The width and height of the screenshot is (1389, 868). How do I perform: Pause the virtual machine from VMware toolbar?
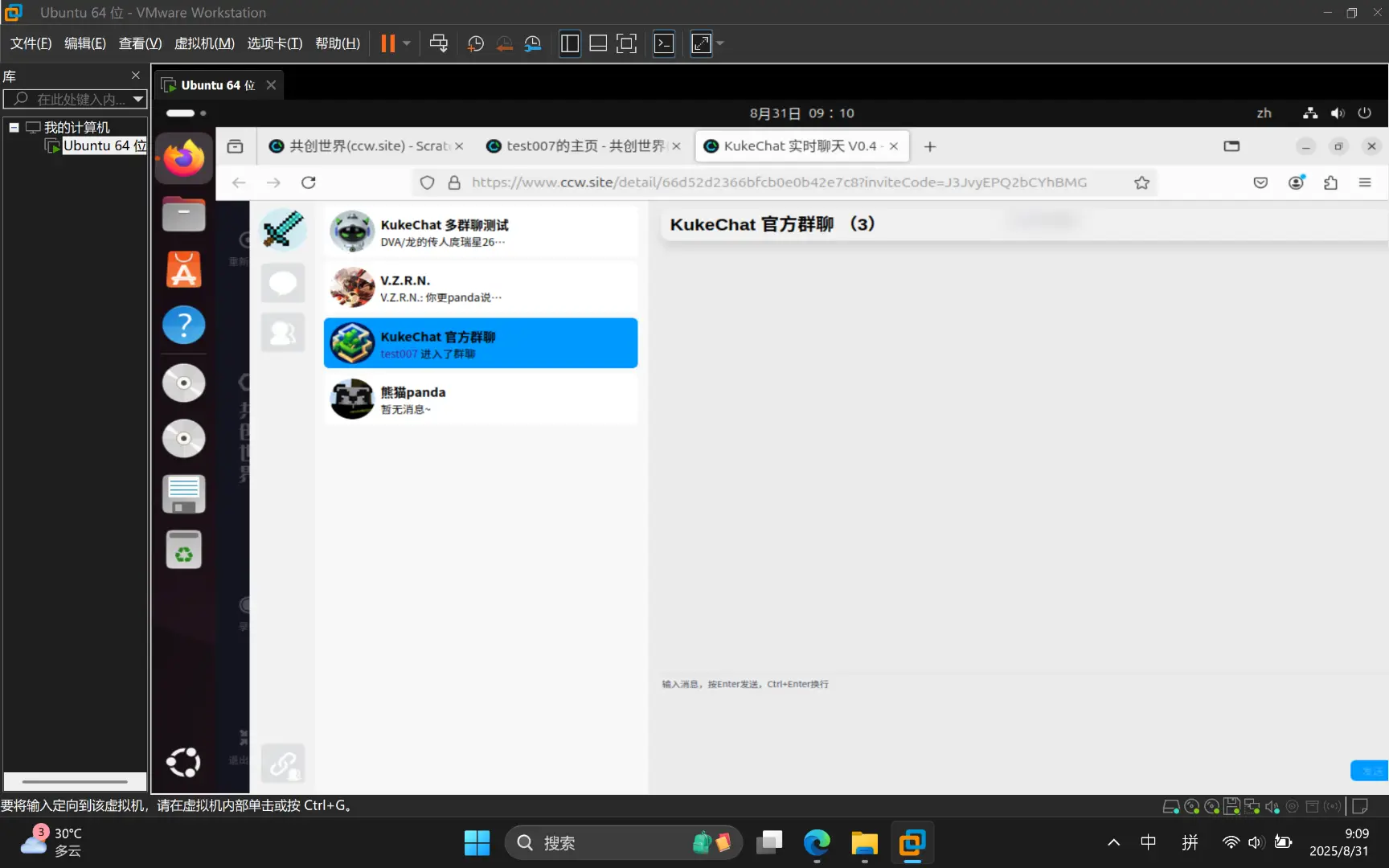[387, 43]
